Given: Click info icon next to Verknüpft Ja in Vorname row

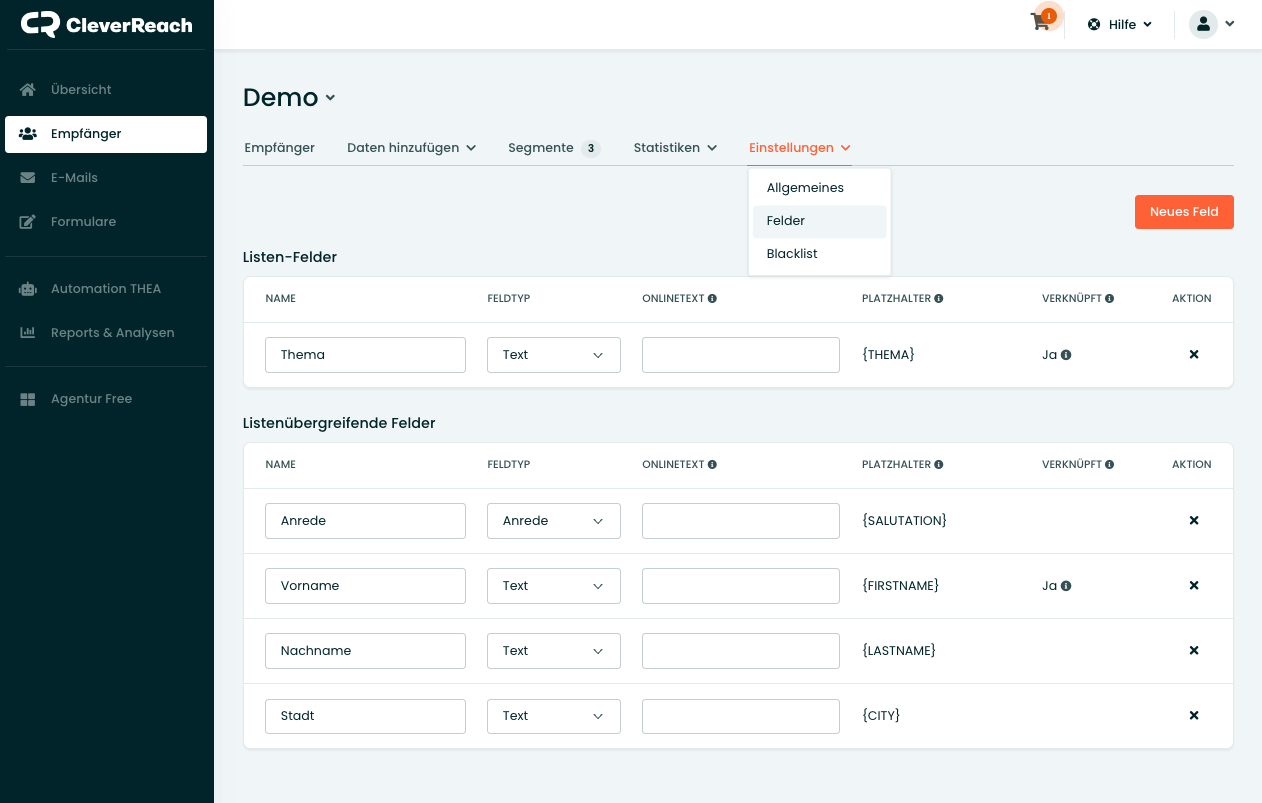Looking at the screenshot, I should (1066, 586).
